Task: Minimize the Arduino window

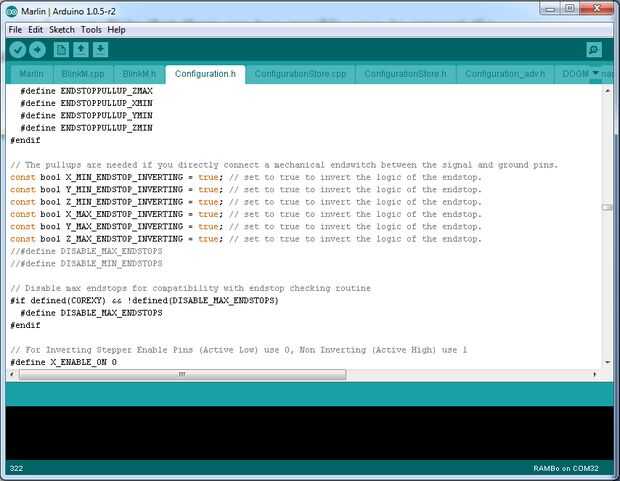Action: coord(550,9)
